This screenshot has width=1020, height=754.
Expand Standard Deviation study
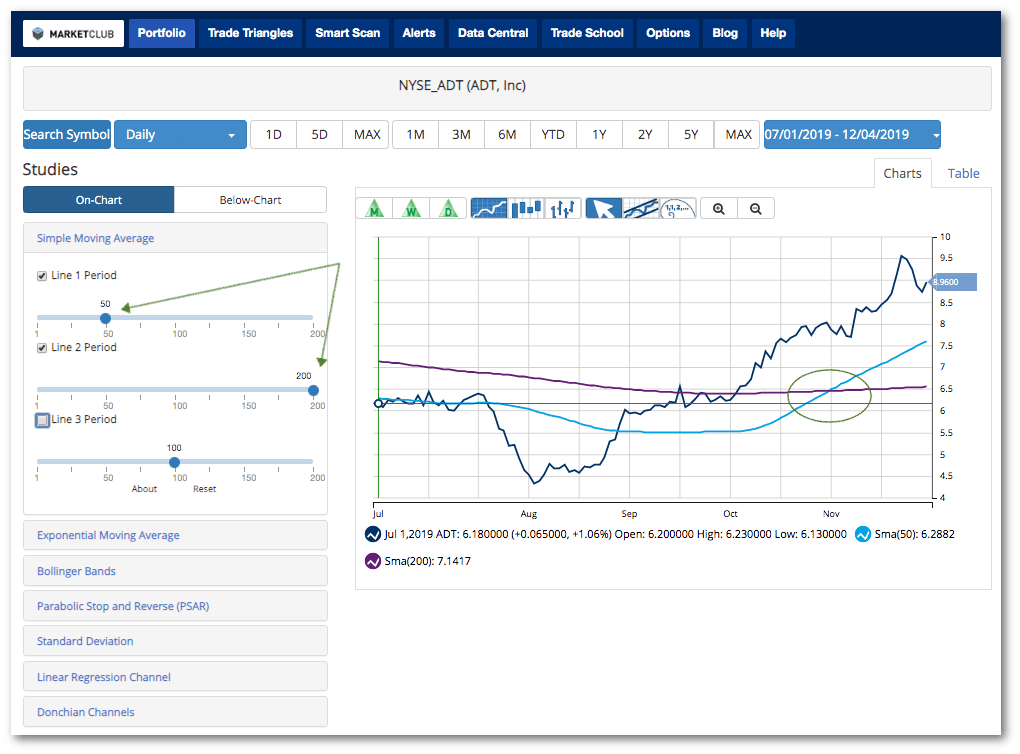[175, 641]
